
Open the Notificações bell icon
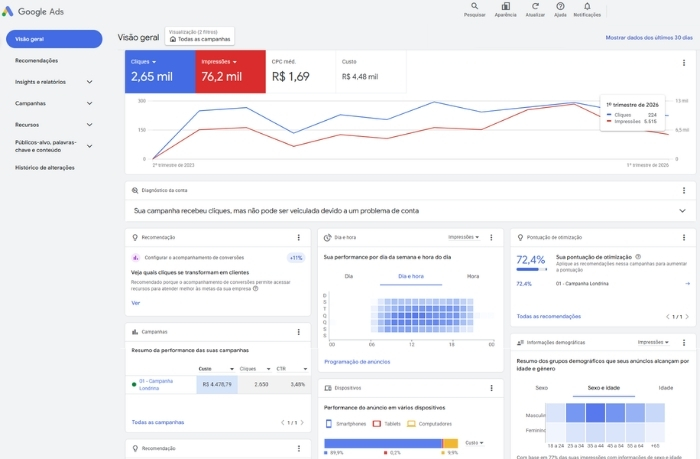click(x=587, y=6)
